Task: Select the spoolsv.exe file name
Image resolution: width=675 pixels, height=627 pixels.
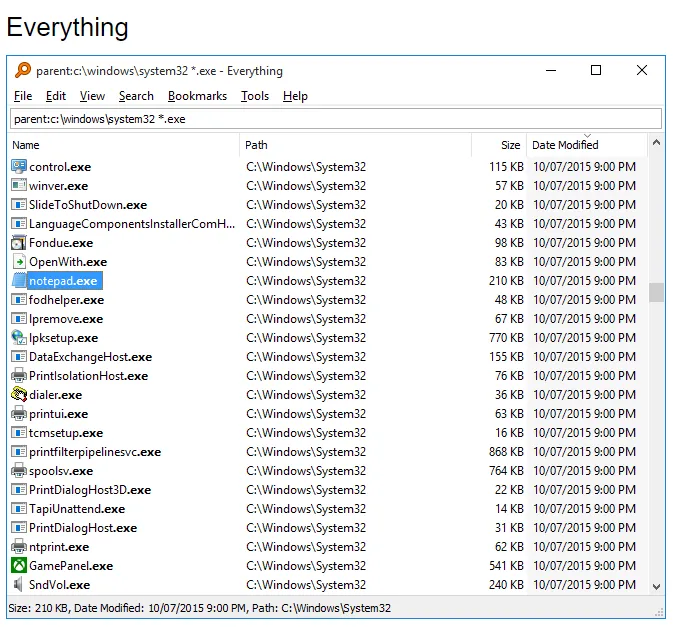Action: point(61,471)
